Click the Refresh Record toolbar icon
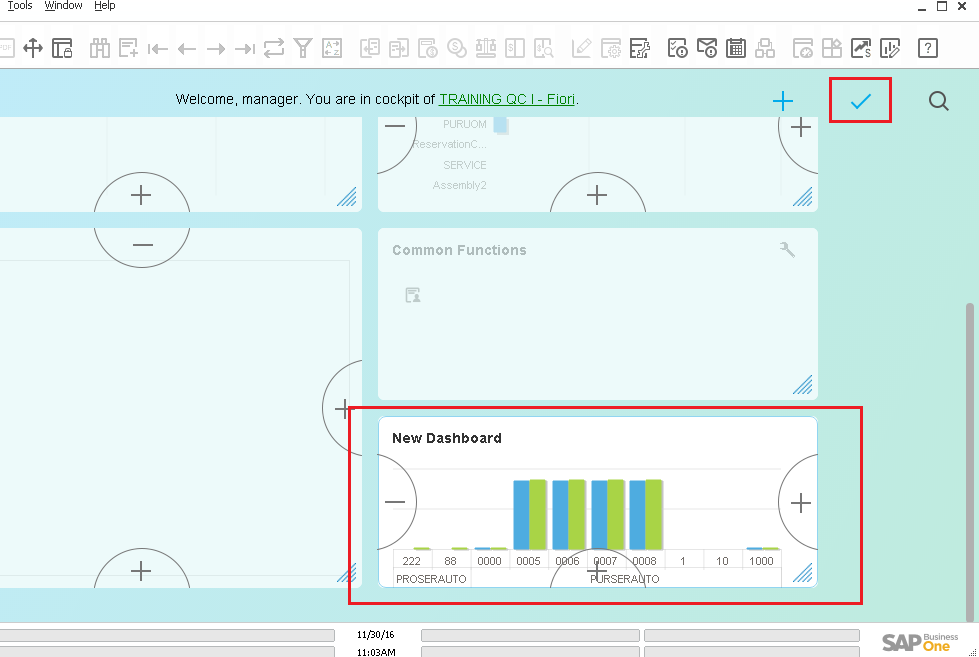 click(272, 47)
